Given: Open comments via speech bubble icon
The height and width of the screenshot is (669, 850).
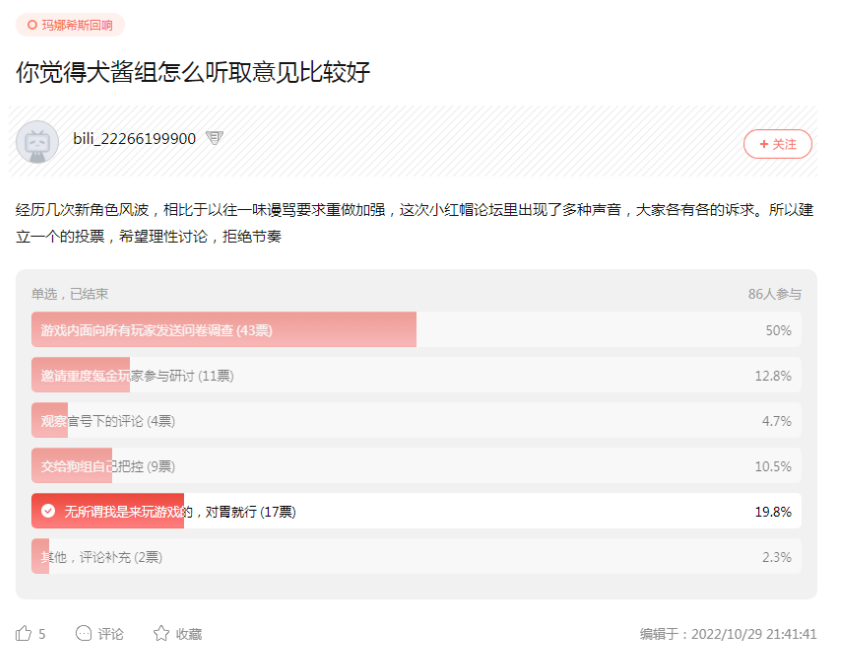Looking at the screenshot, I should click(x=83, y=633).
